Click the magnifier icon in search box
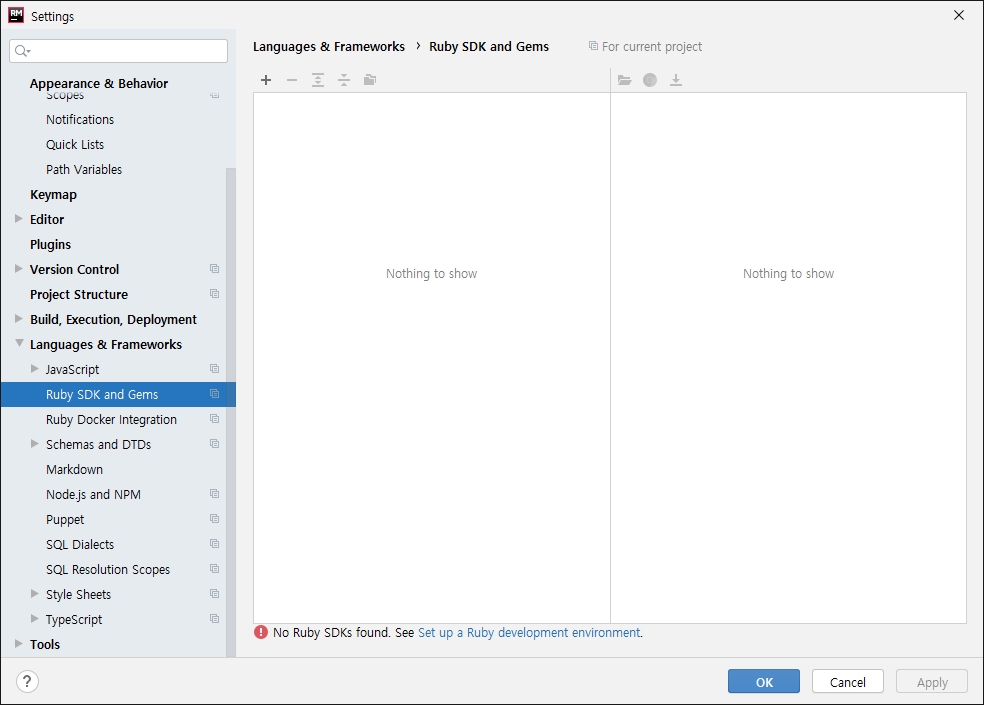Viewport: 984px width, 705px height. pyautogui.click(x=23, y=51)
